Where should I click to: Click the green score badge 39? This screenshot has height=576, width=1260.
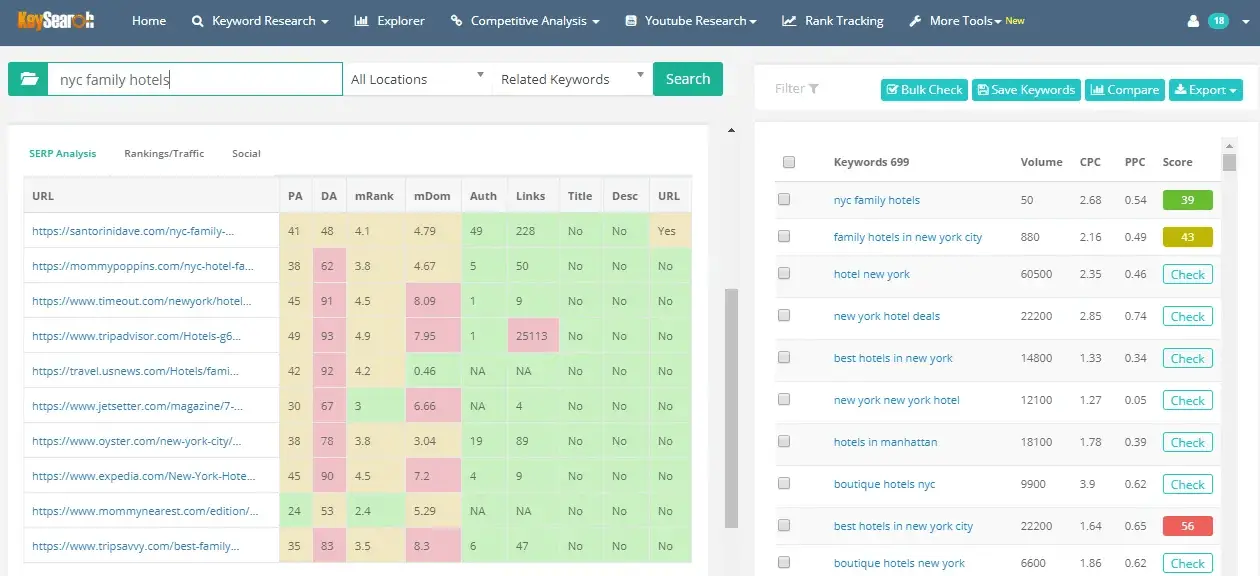click(x=1187, y=200)
